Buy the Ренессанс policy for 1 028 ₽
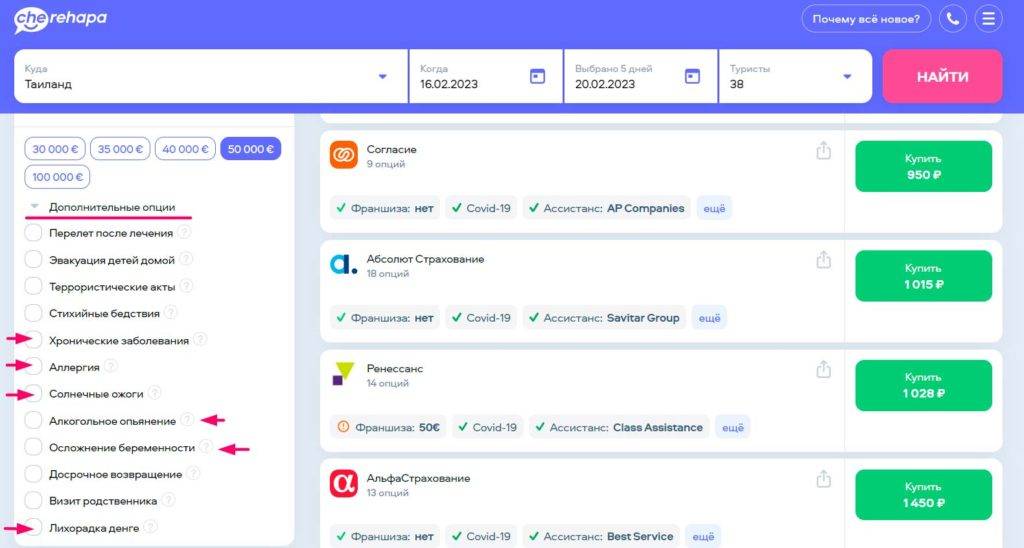Image resolution: width=1024 pixels, height=548 pixels. point(923,386)
